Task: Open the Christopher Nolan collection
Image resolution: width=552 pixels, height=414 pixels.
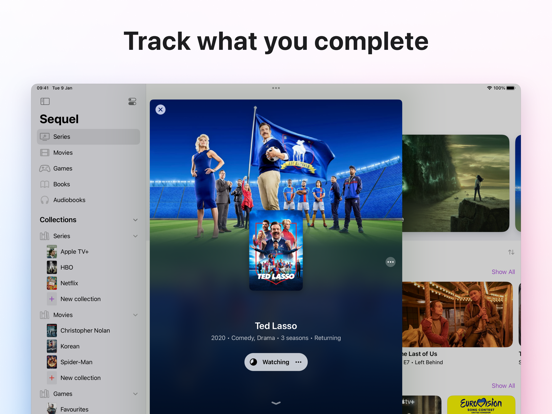Action: click(85, 331)
